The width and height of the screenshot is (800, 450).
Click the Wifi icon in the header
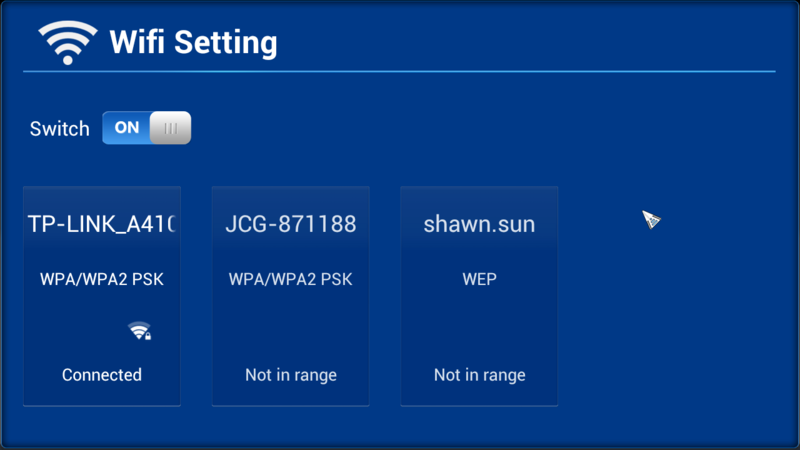pyautogui.click(x=67, y=42)
